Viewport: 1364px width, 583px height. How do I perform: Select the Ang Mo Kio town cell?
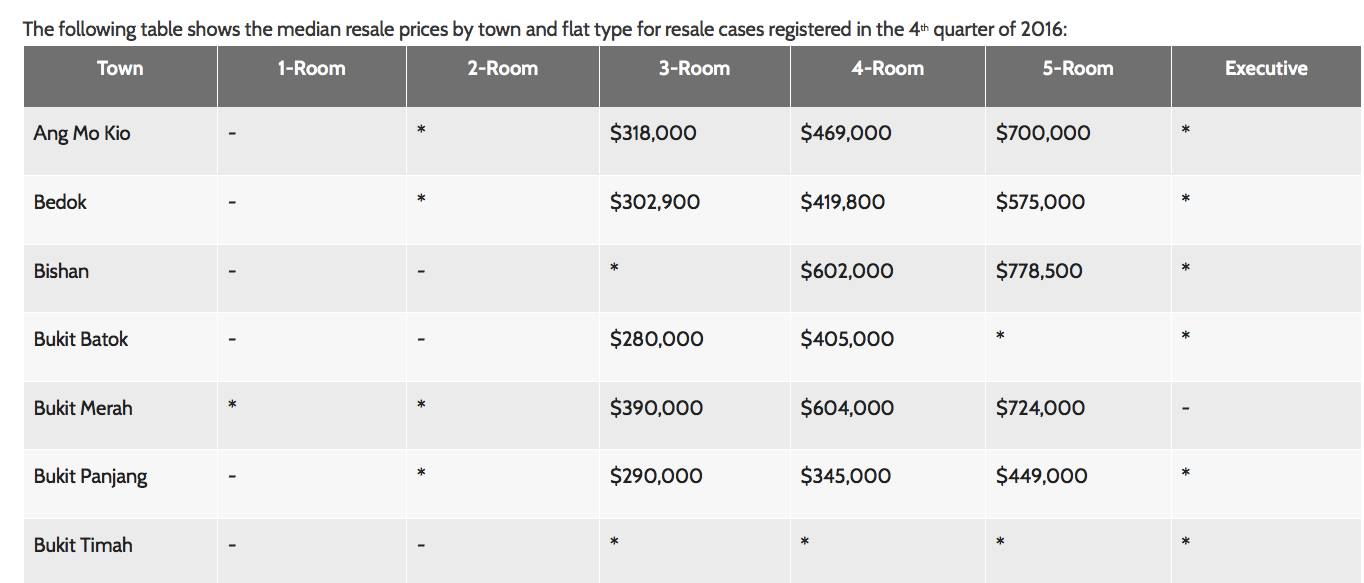82,133
